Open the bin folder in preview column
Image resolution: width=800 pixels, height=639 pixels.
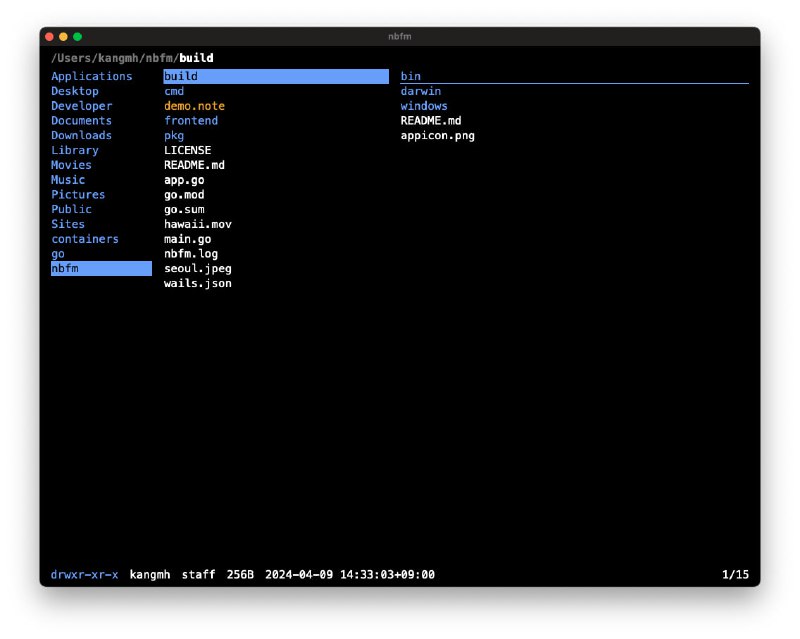411,76
